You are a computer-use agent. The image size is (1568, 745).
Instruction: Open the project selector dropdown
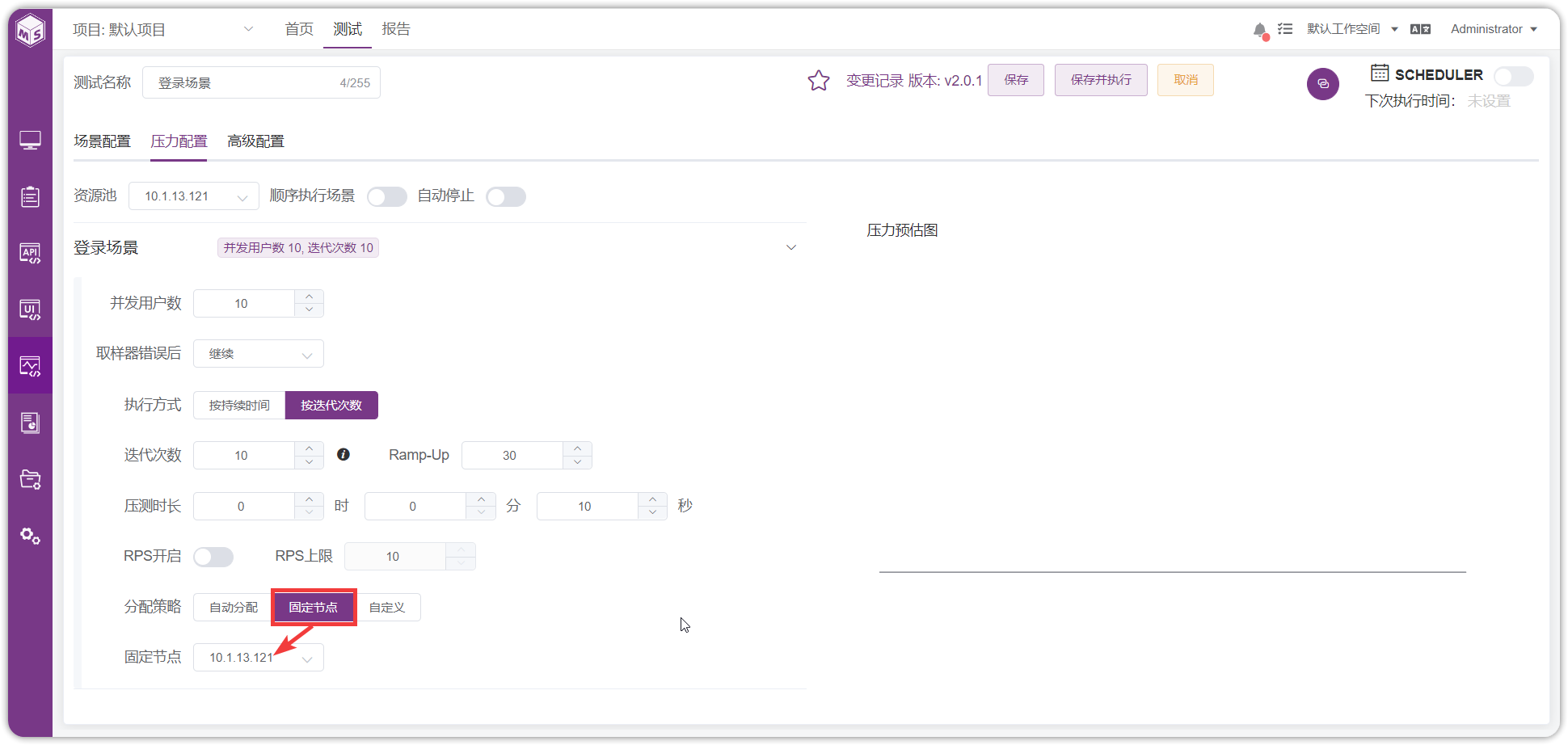coord(162,30)
